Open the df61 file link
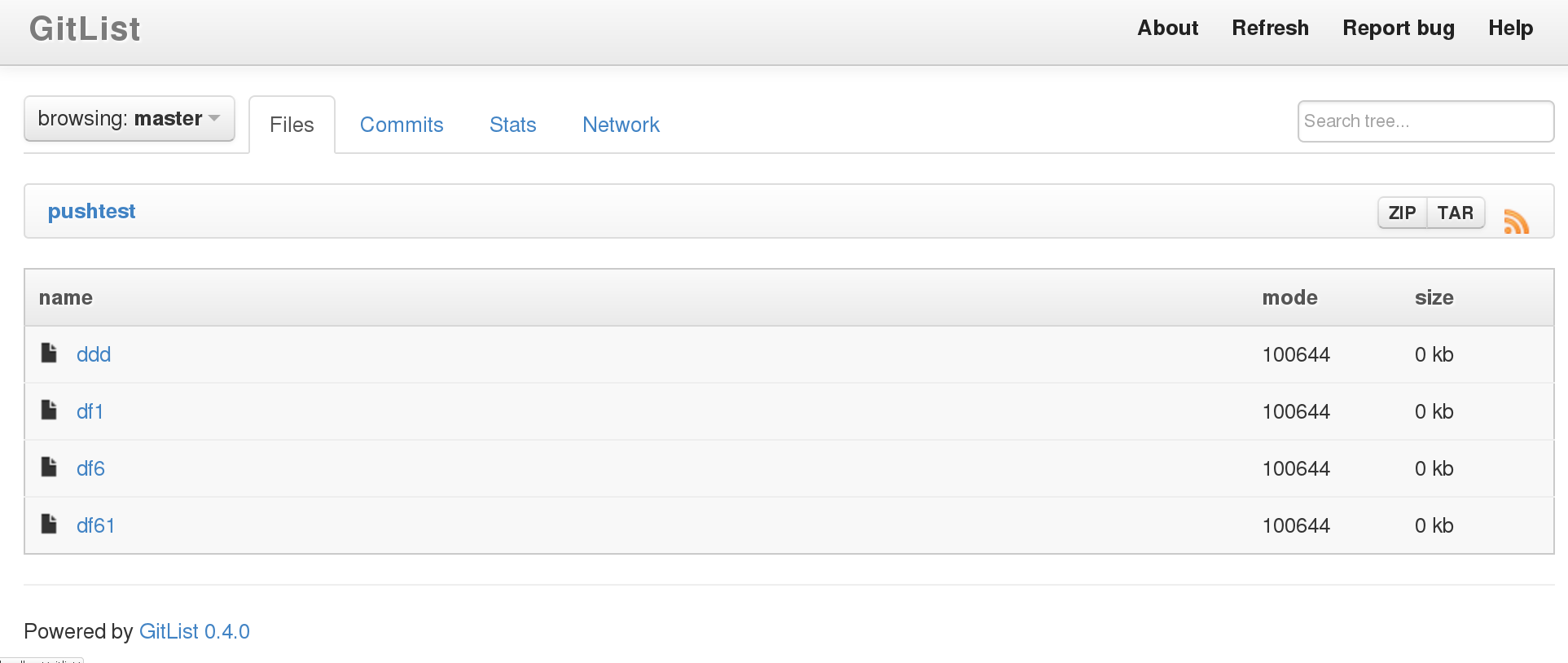Viewport: 1568px width, 663px height. 95,525
